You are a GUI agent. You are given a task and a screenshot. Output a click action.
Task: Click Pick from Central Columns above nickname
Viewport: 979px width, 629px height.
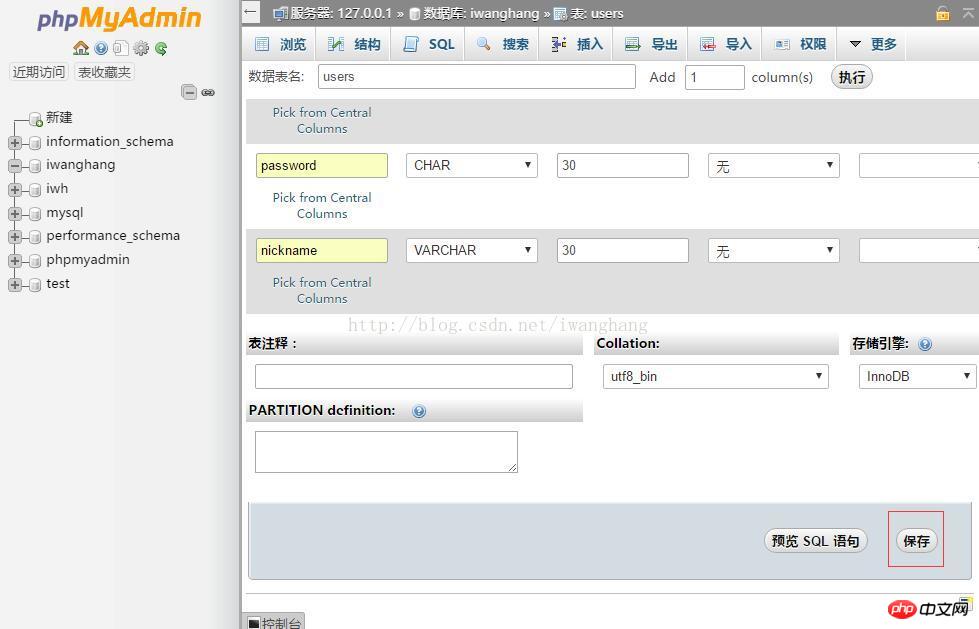click(x=322, y=206)
